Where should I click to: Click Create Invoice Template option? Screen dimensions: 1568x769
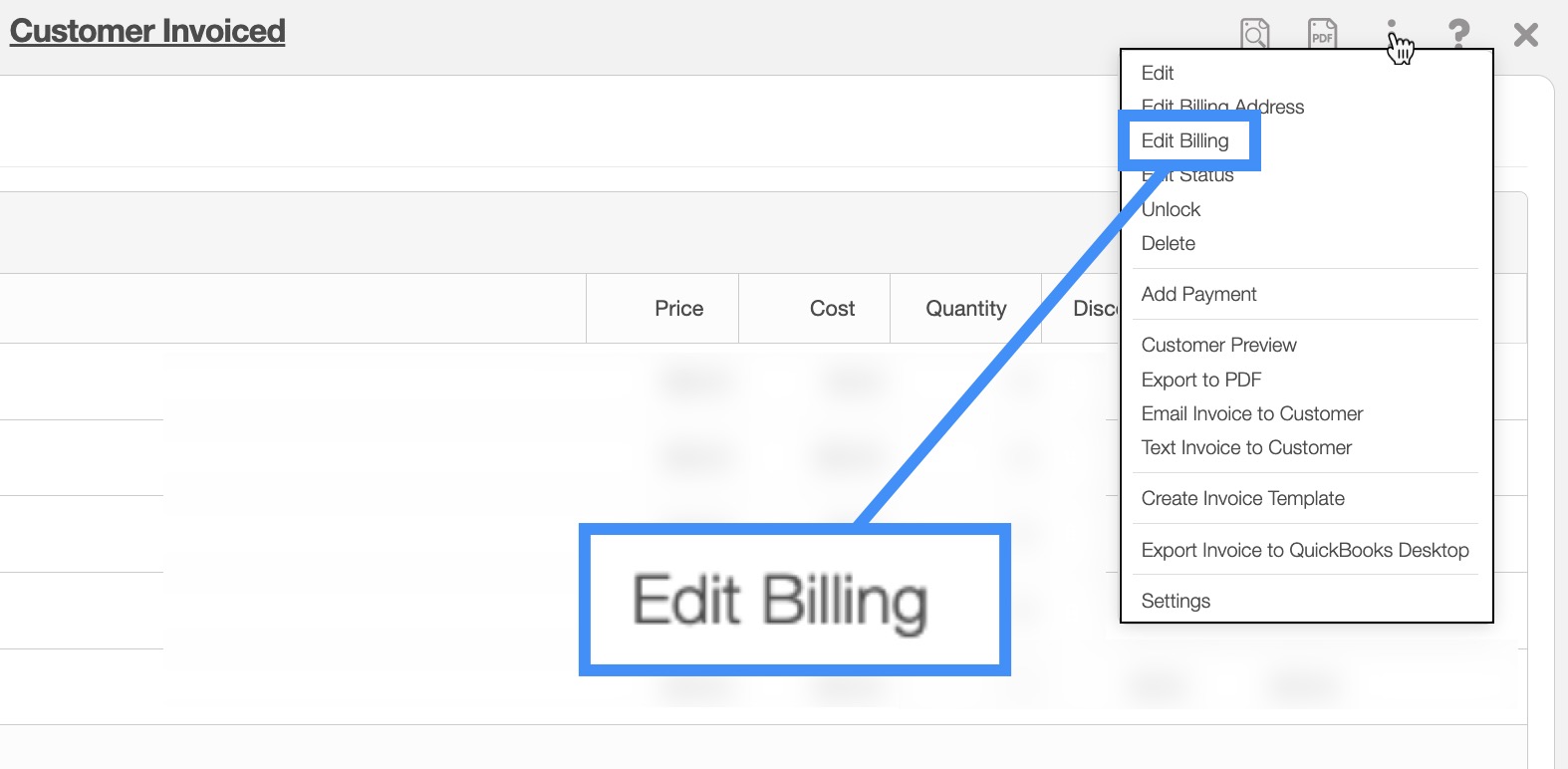coord(1242,498)
